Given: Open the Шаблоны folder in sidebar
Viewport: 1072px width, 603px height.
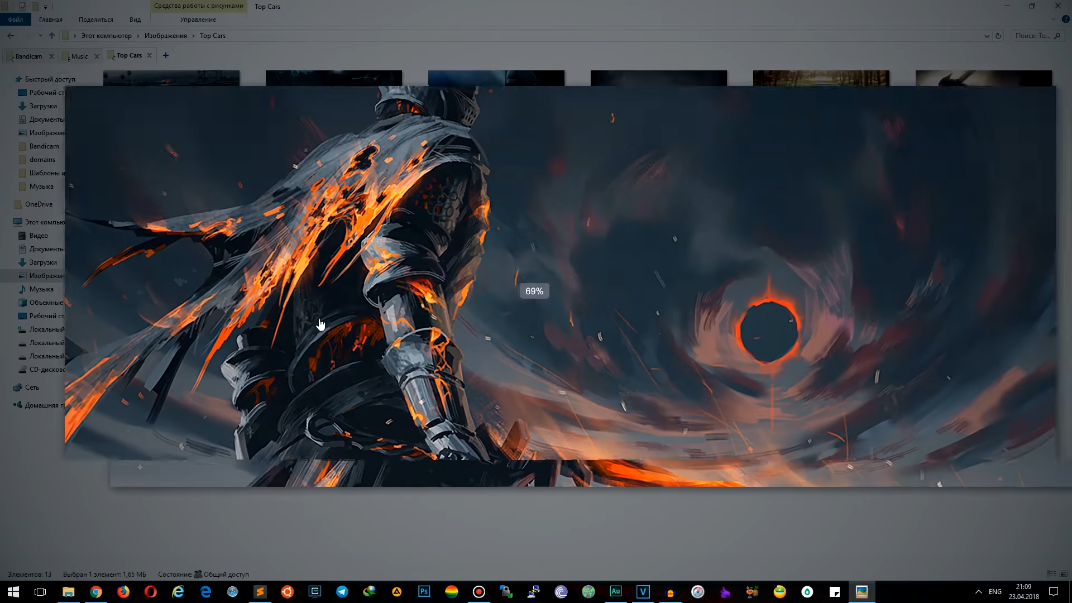Looking at the screenshot, I should click(41, 172).
